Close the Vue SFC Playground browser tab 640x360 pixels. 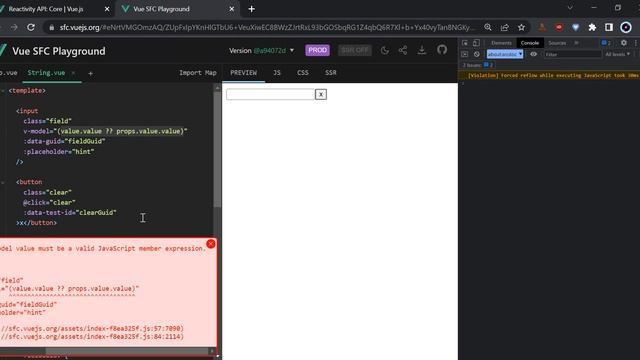point(231,9)
